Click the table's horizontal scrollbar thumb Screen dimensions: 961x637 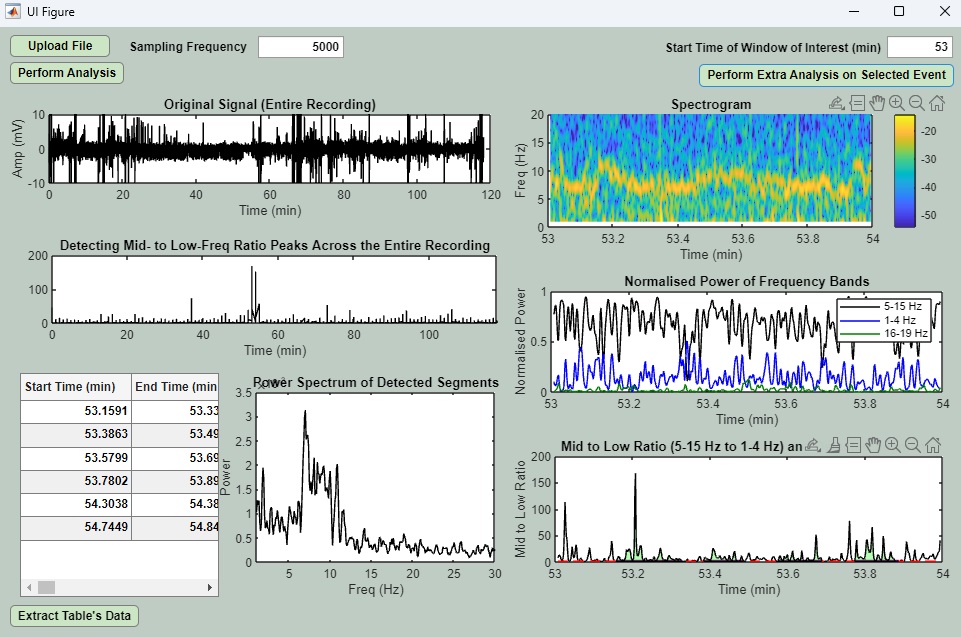(47, 587)
